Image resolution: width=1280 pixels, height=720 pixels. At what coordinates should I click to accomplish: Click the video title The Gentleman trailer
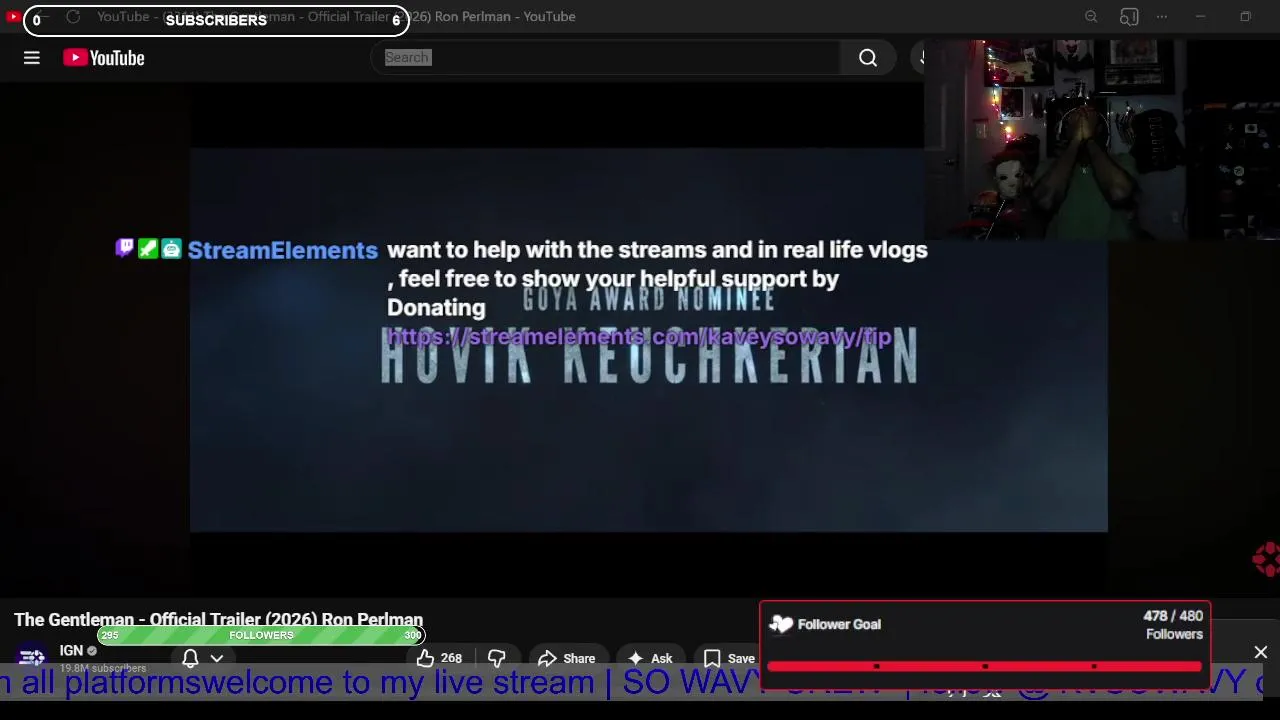218,620
